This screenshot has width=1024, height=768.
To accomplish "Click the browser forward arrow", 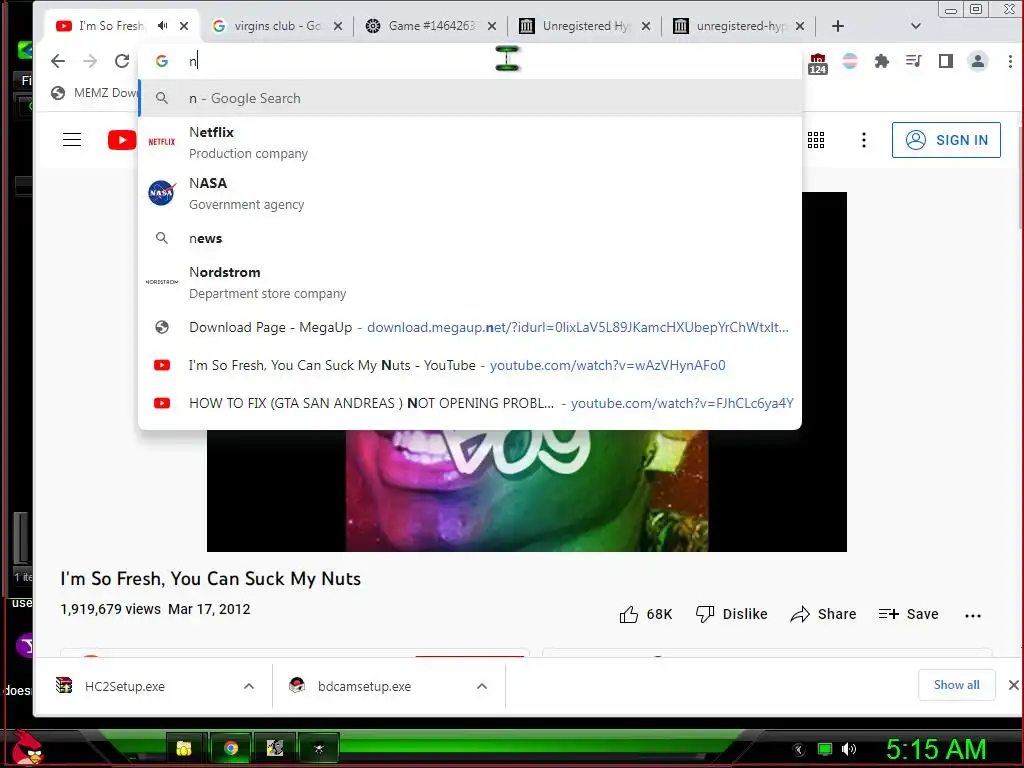I will pos(90,61).
